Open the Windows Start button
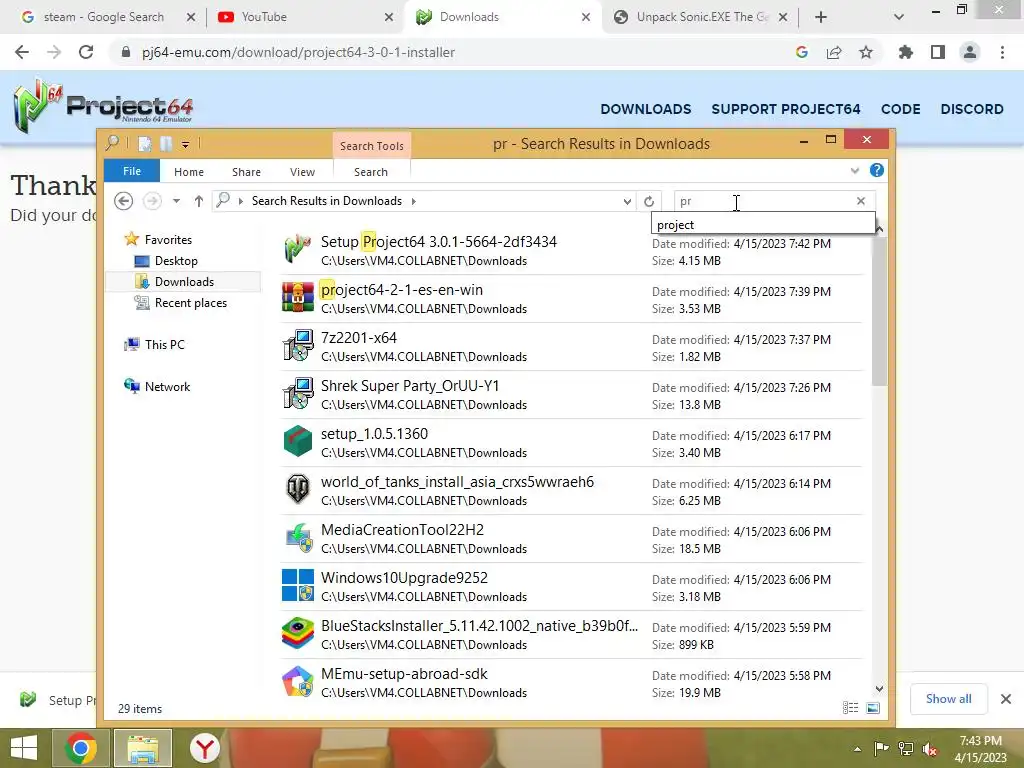1024x768 pixels. pyautogui.click(x=24, y=748)
